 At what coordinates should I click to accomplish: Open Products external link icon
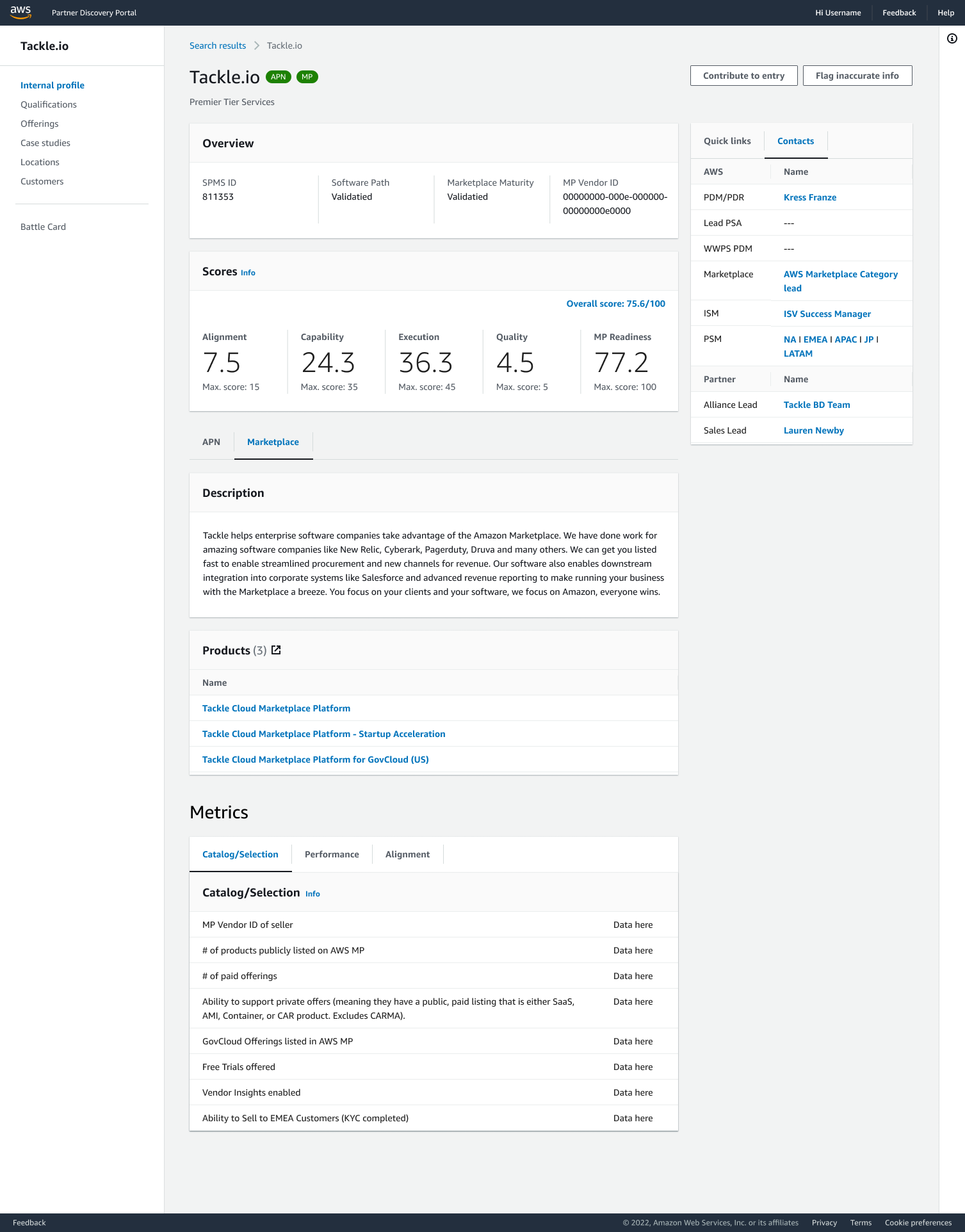click(x=276, y=650)
